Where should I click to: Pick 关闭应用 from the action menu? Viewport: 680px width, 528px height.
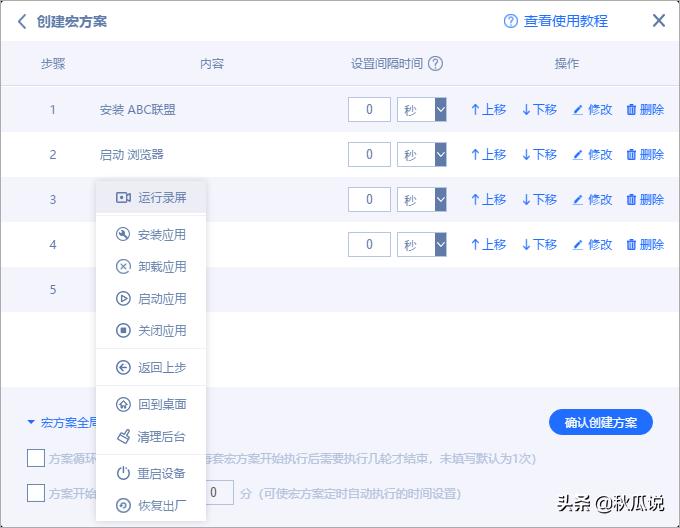pos(151,331)
